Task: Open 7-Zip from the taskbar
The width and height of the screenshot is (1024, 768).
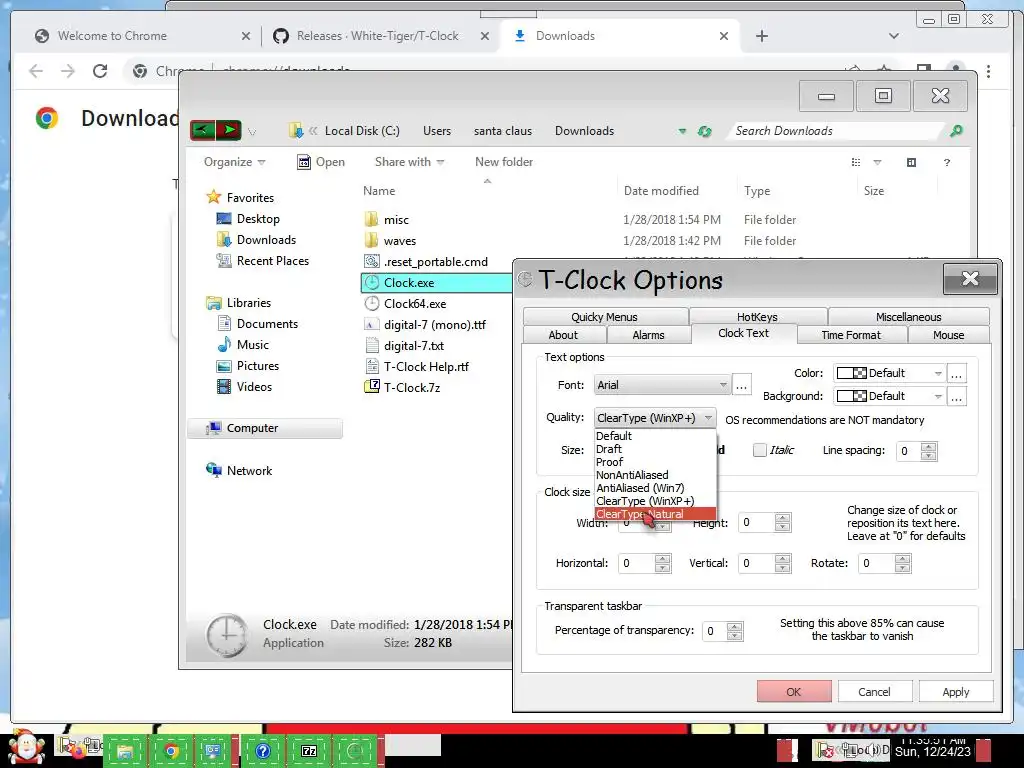Action: (x=309, y=751)
